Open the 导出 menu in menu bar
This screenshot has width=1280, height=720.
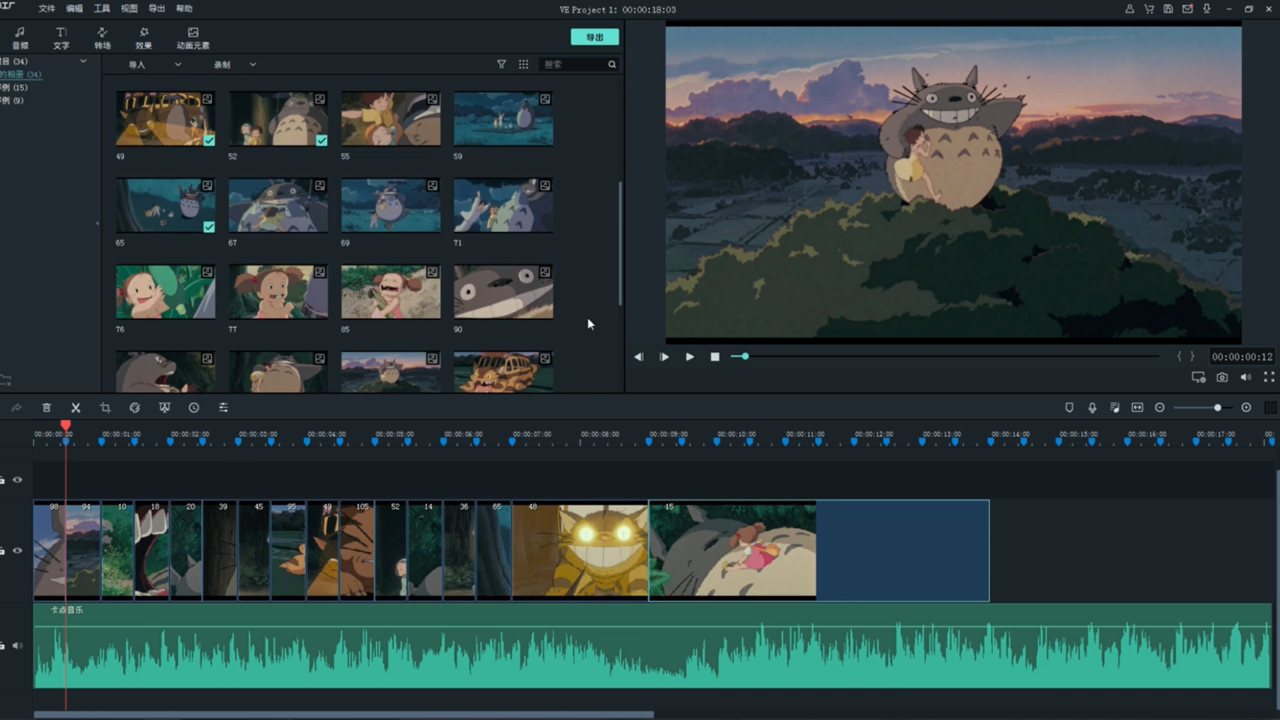[157, 9]
